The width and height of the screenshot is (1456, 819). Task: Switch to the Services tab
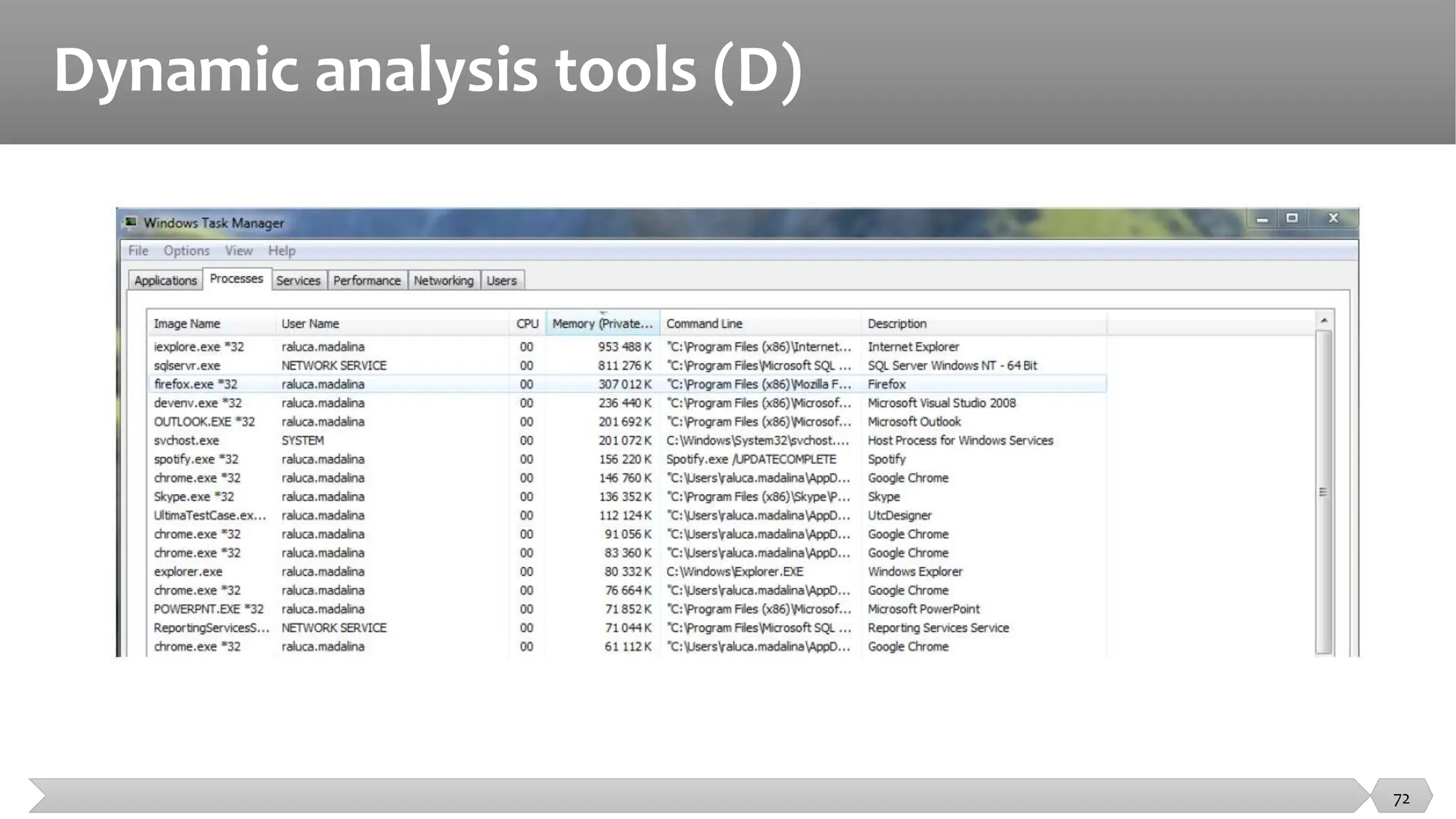point(299,280)
